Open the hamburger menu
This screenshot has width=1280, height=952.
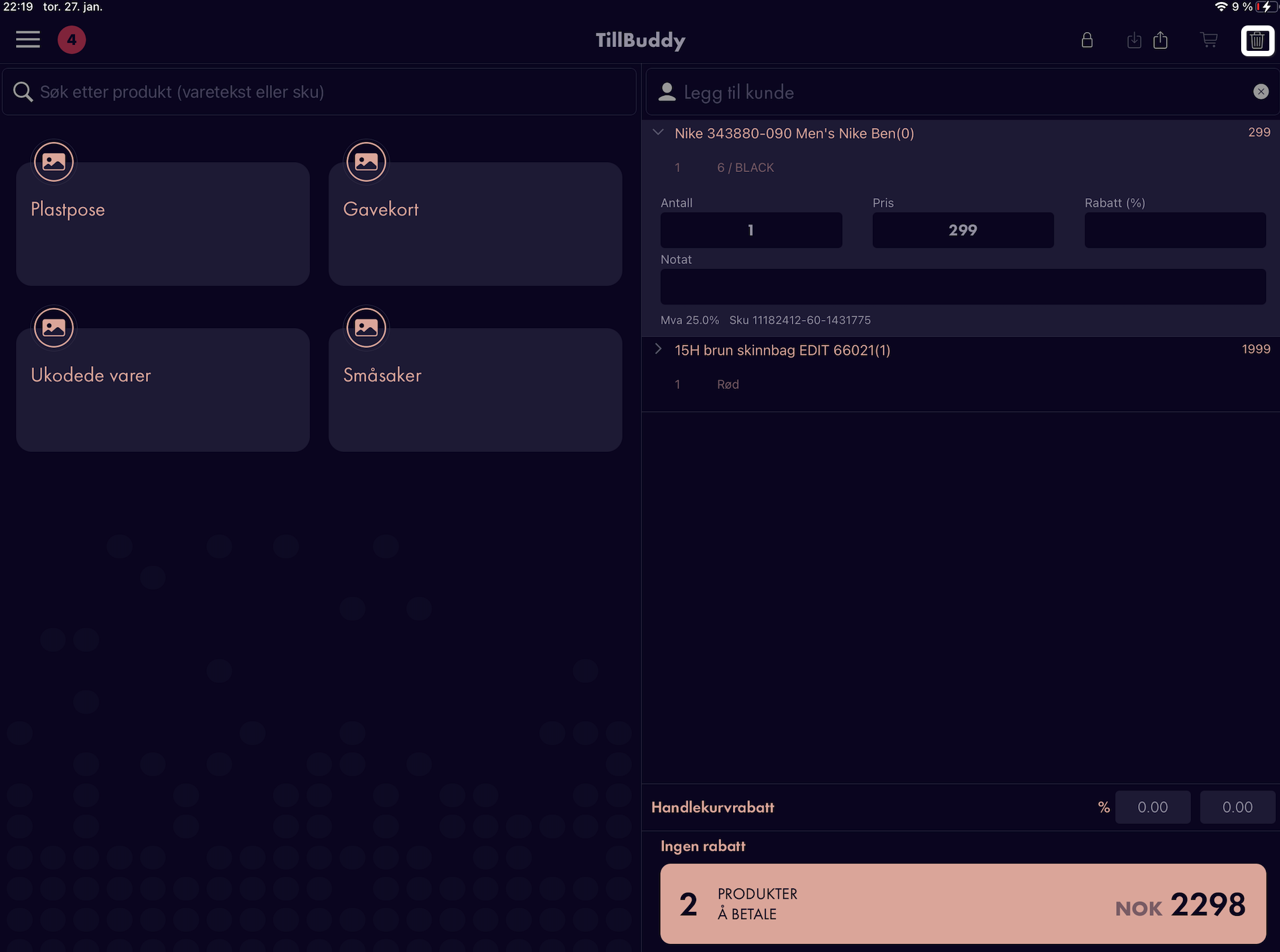click(28, 39)
